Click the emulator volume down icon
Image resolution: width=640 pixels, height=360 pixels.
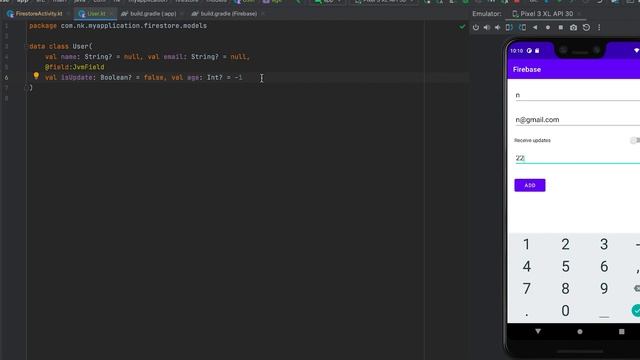click(498, 27)
